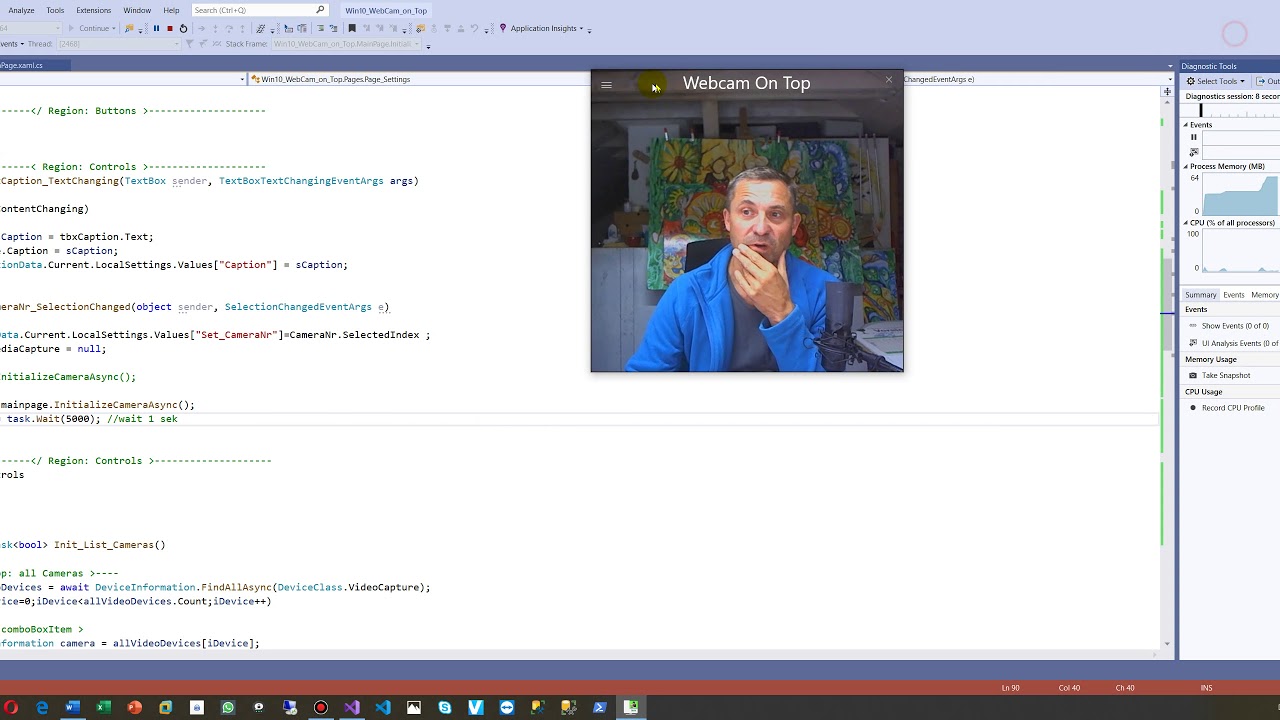This screenshot has width=1280, height=720.
Task: Open the Tools menu
Action: pyautogui.click(x=55, y=10)
